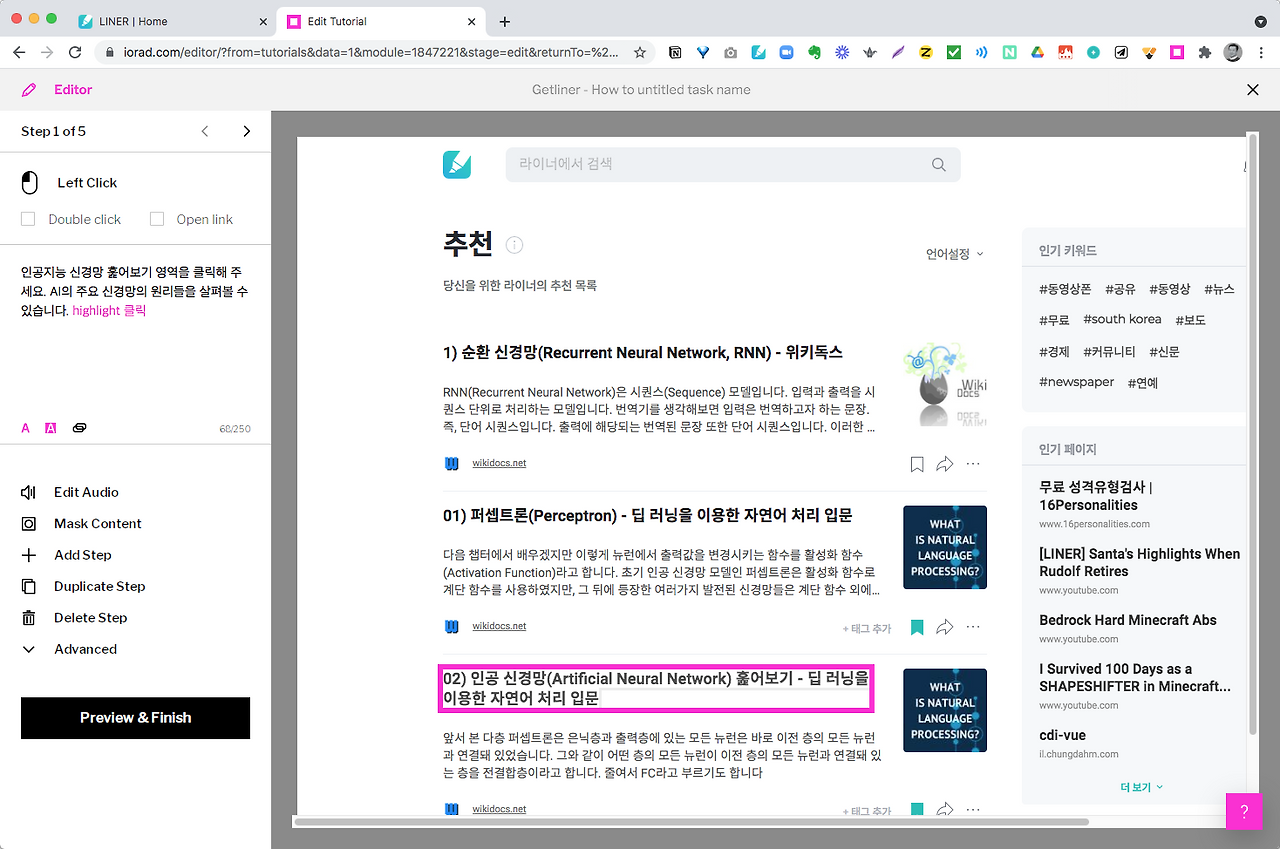Open the Google Drive extension icon
Viewport: 1280px width, 849px height.
(1038, 52)
